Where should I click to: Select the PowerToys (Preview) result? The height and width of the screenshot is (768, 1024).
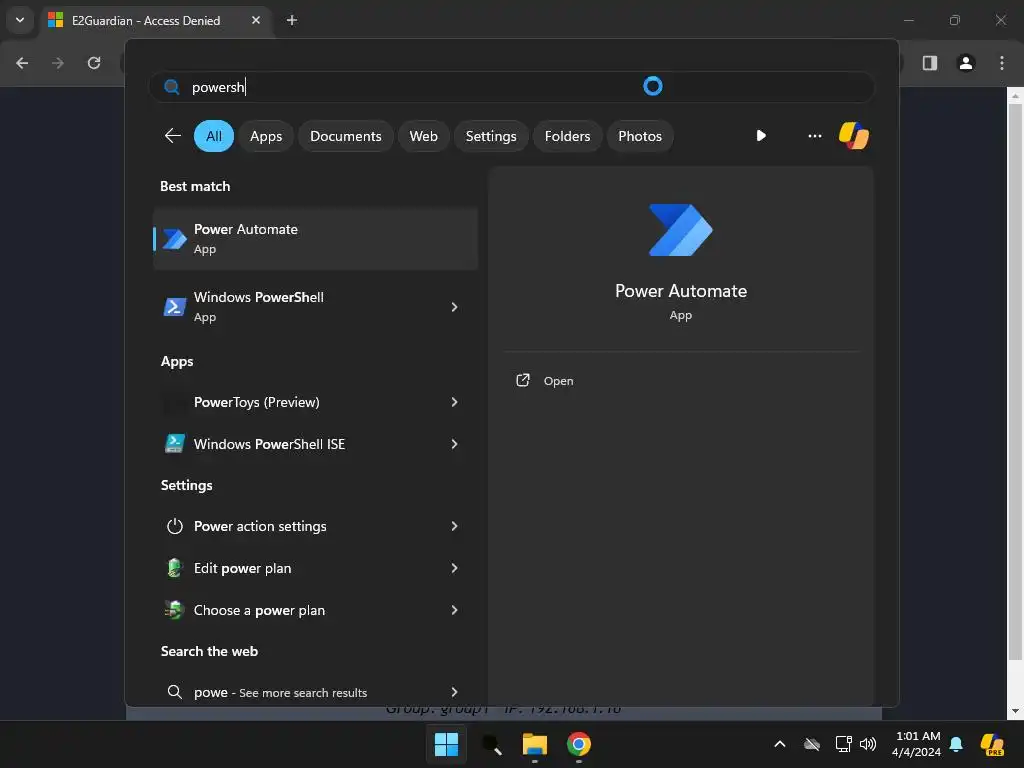[315, 402]
